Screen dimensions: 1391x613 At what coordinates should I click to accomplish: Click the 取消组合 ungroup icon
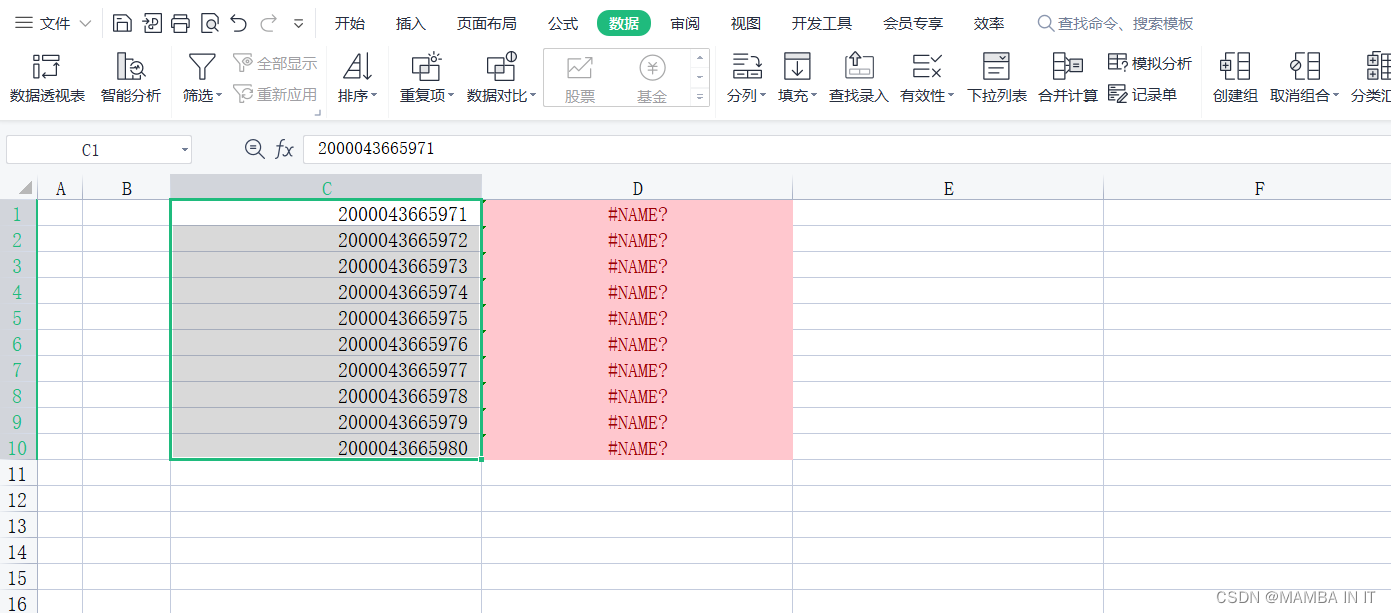click(x=1304, y=67)
